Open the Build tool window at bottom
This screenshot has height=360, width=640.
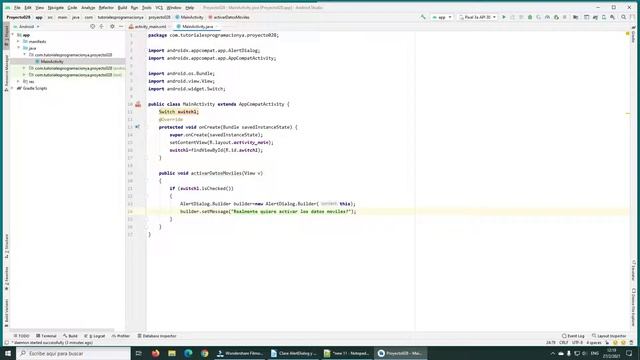pyautogui.click(x=70, y=336)
